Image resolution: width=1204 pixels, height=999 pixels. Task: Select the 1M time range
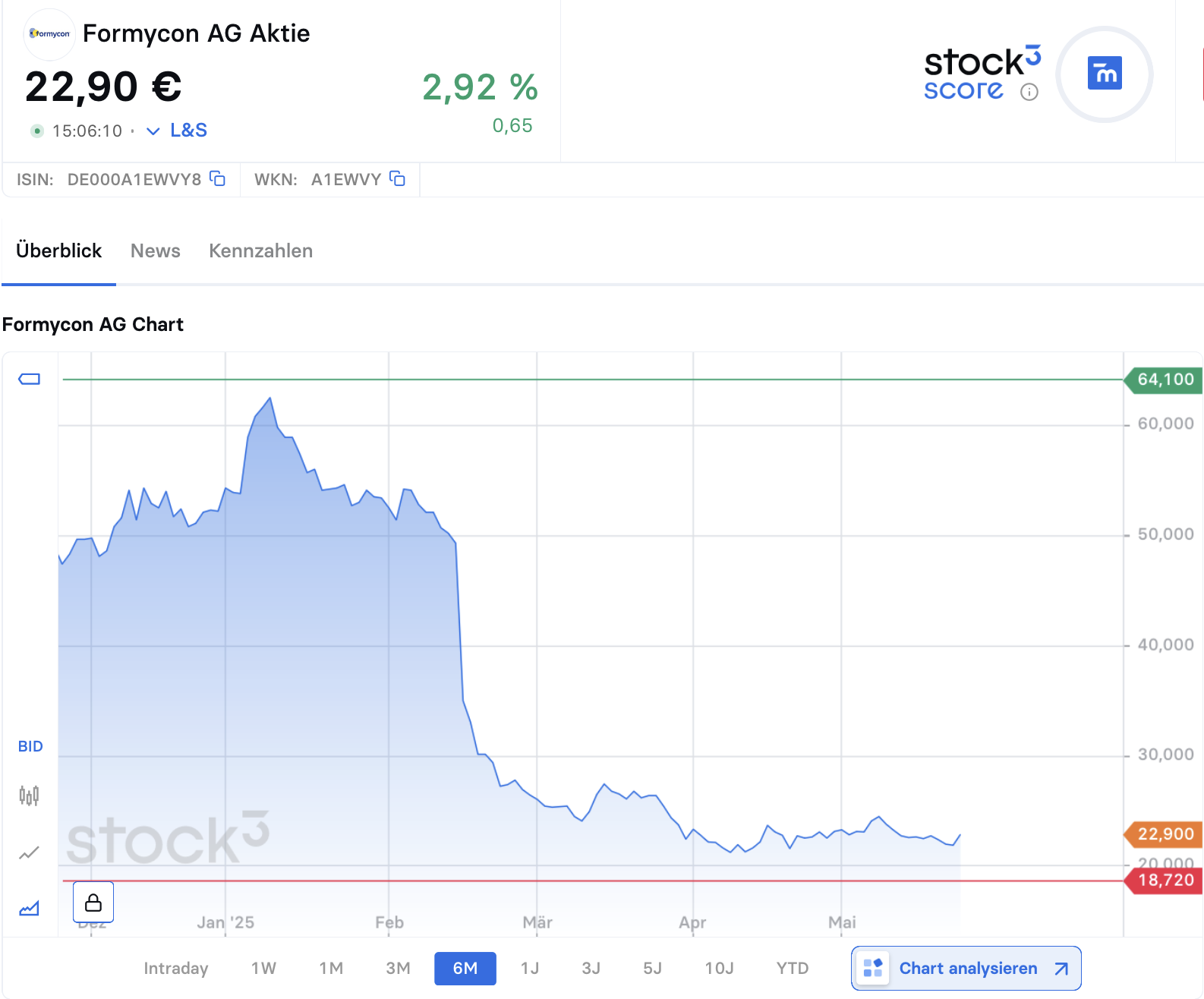coord(331,969)
